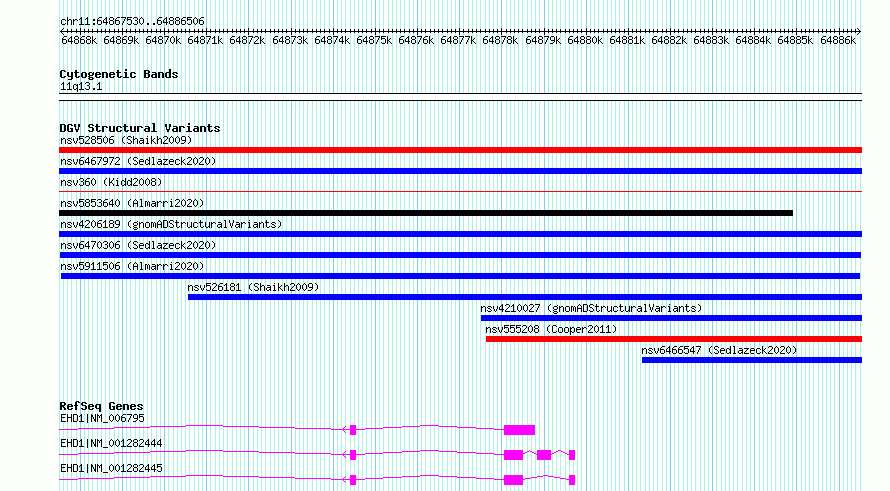Click the 64875k ruler tick label

click(x=374, y=40)
